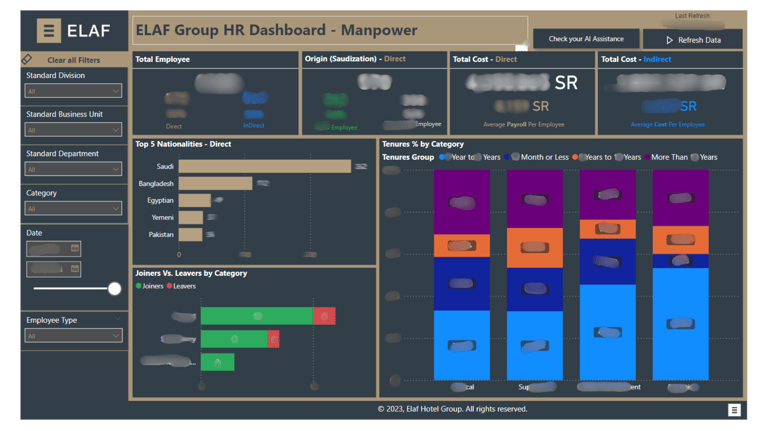
Task: Click the ELAF Group HR Dashboard title
Action: pyautogui.click(x=277, y=30)
